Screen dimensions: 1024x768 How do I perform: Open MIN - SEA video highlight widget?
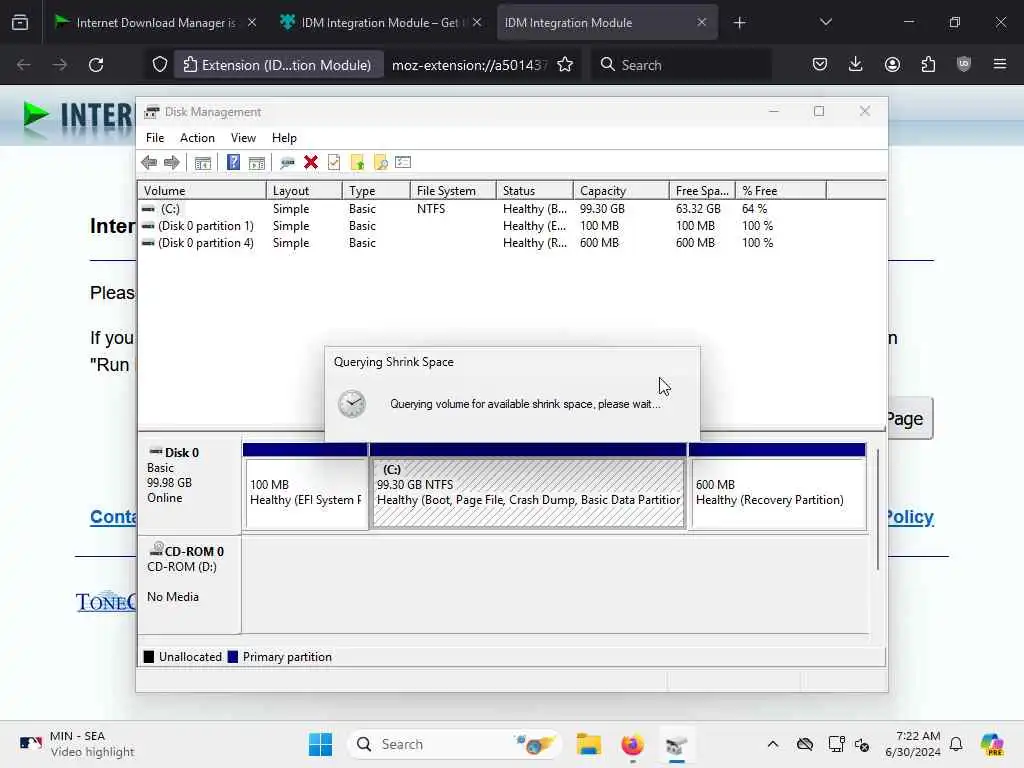[x=77, y=744]
